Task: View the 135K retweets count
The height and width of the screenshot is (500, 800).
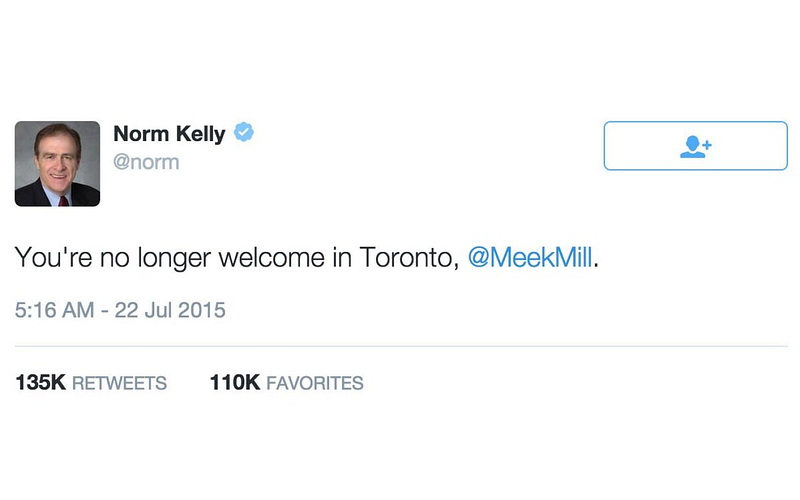Action: 40,383
